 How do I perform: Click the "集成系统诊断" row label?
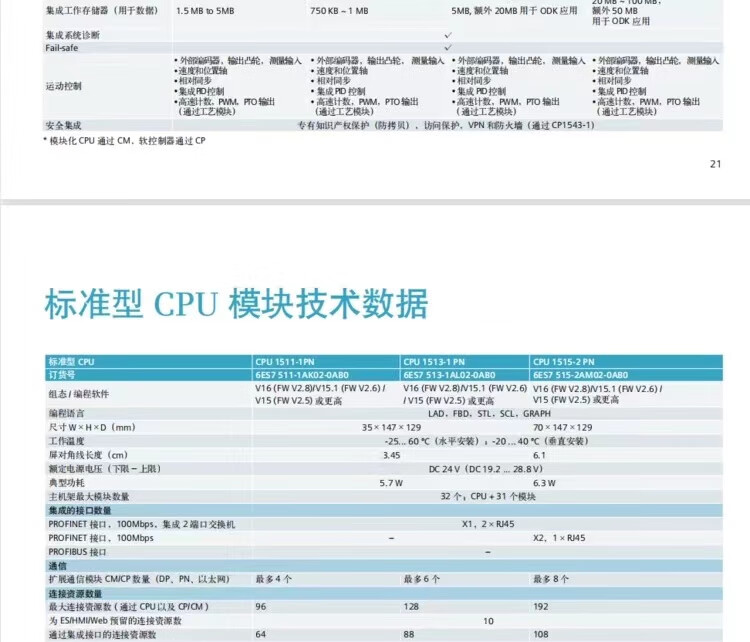pos(73,35)
